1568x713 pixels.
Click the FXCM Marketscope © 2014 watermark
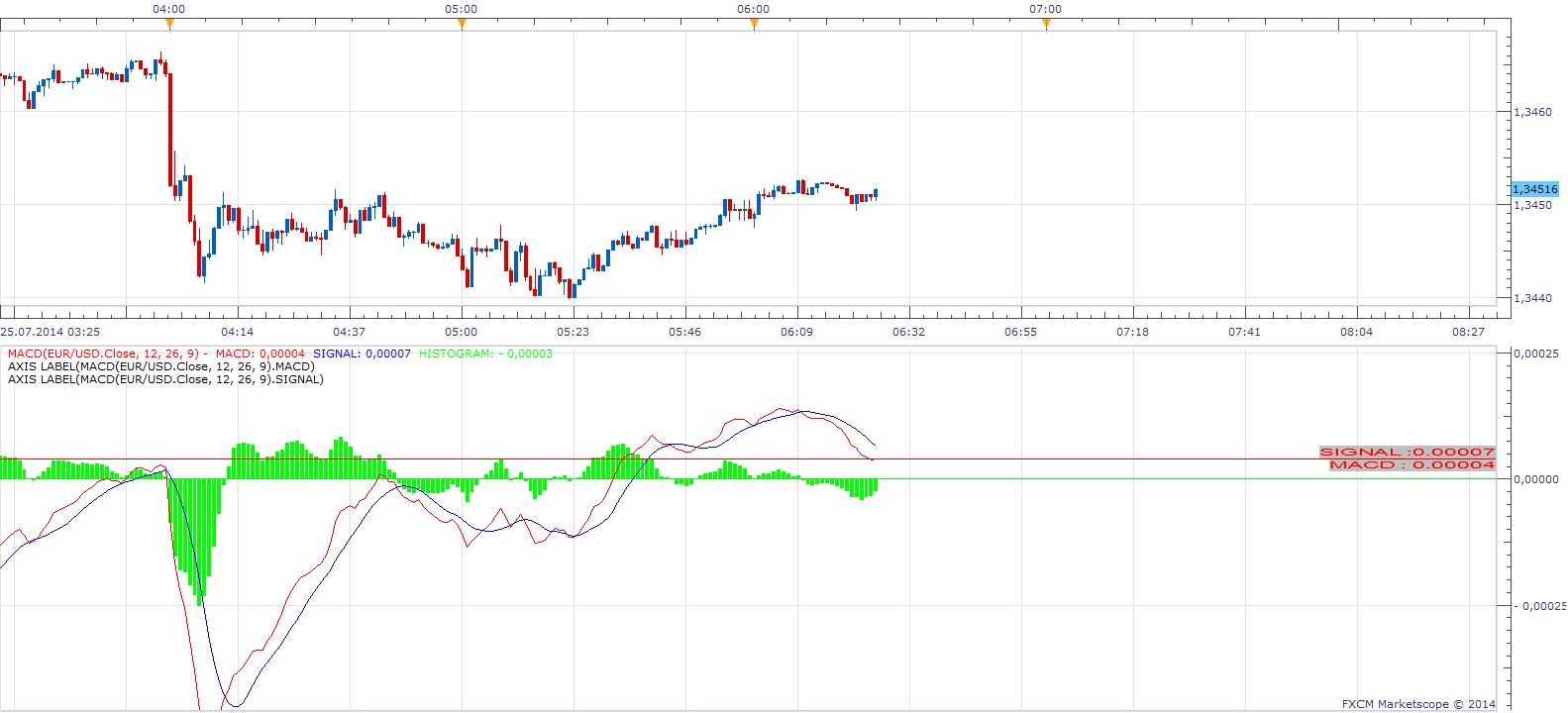1418,704
